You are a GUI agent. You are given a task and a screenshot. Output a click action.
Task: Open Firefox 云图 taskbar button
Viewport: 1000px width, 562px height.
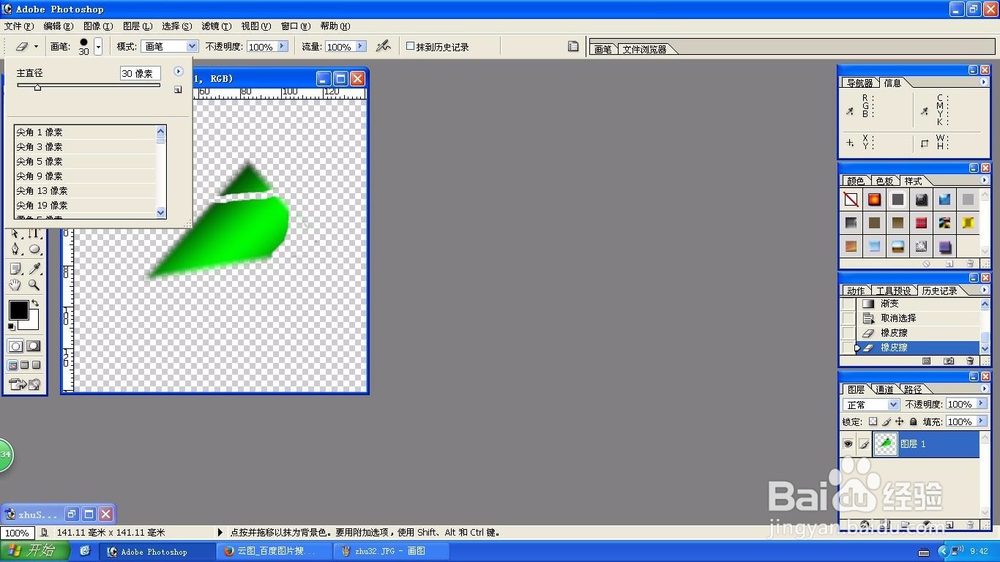click(276, 551)
